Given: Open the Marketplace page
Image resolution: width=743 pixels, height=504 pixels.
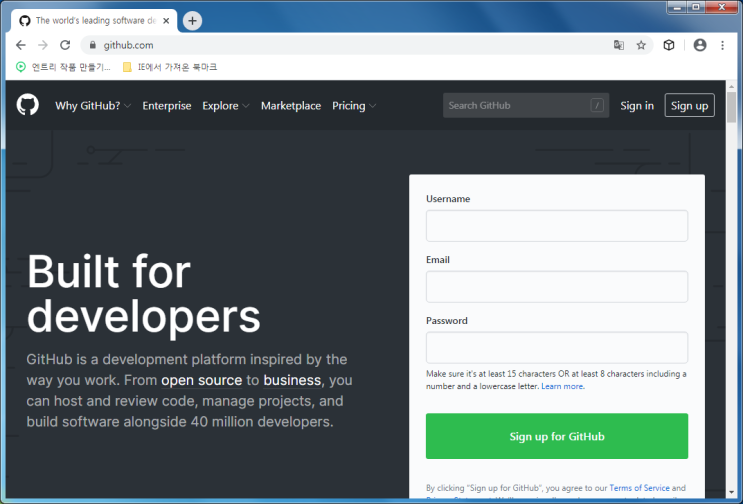Looking at the screenshot, I should click(291, 106).
